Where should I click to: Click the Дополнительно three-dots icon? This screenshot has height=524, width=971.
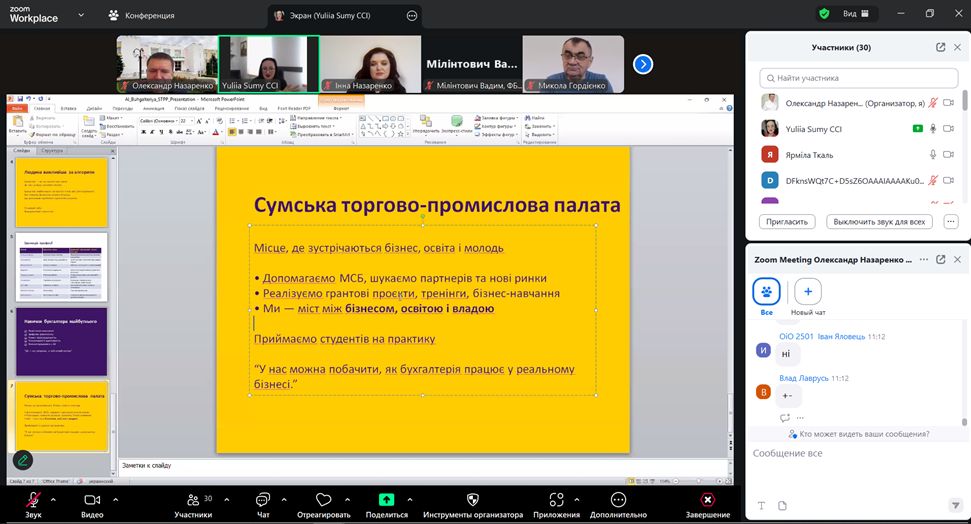pos(618,499)
